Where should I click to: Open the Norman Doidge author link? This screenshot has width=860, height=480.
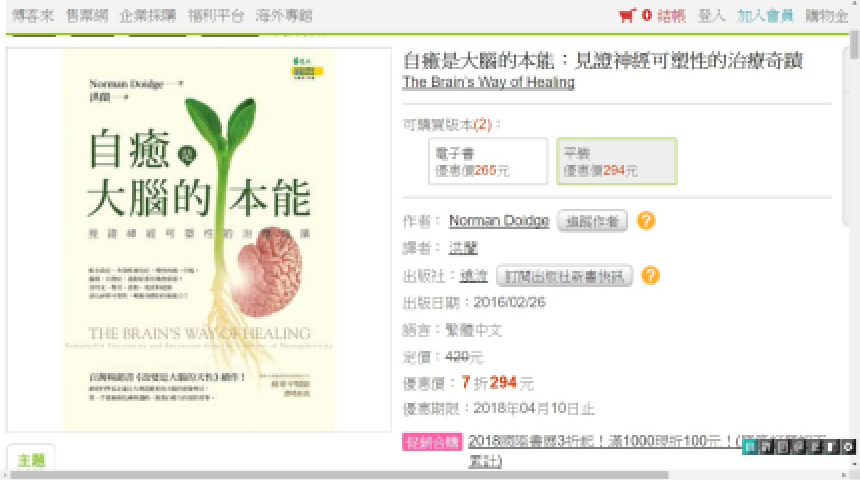click(x=499, y=221)
